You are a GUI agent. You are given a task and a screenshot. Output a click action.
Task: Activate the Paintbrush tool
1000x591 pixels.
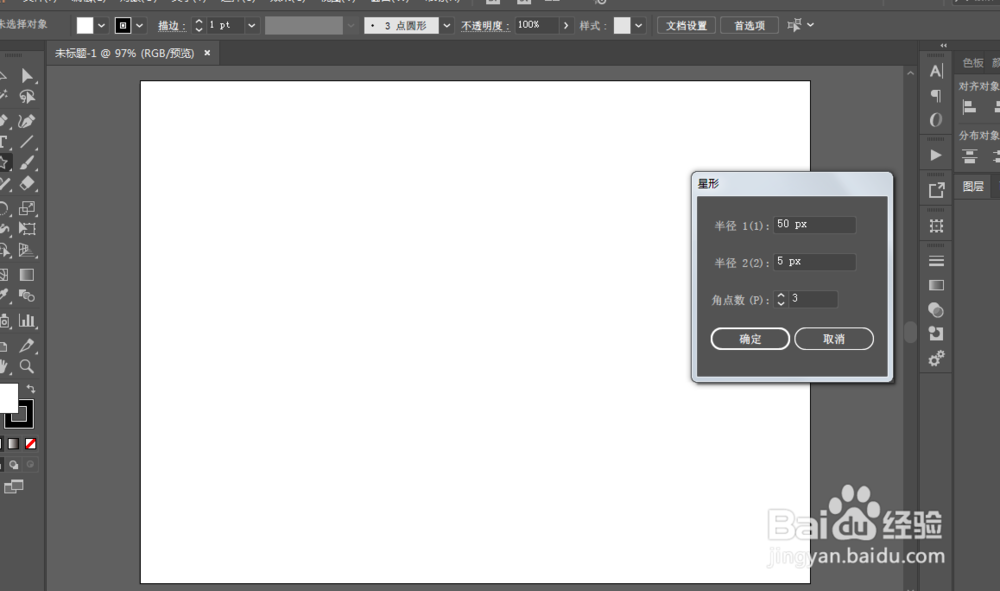point(28,162)
